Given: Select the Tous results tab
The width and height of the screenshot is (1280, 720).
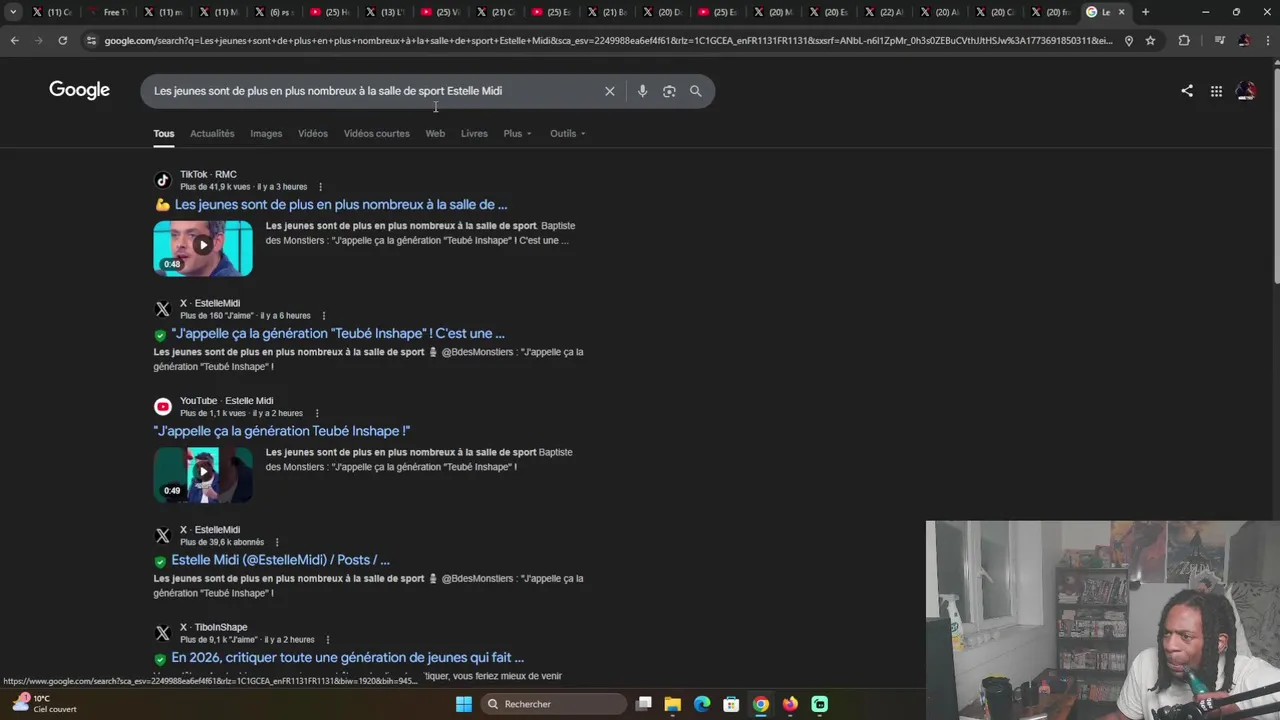Looking at the screenshot, I should pos(163,134).
